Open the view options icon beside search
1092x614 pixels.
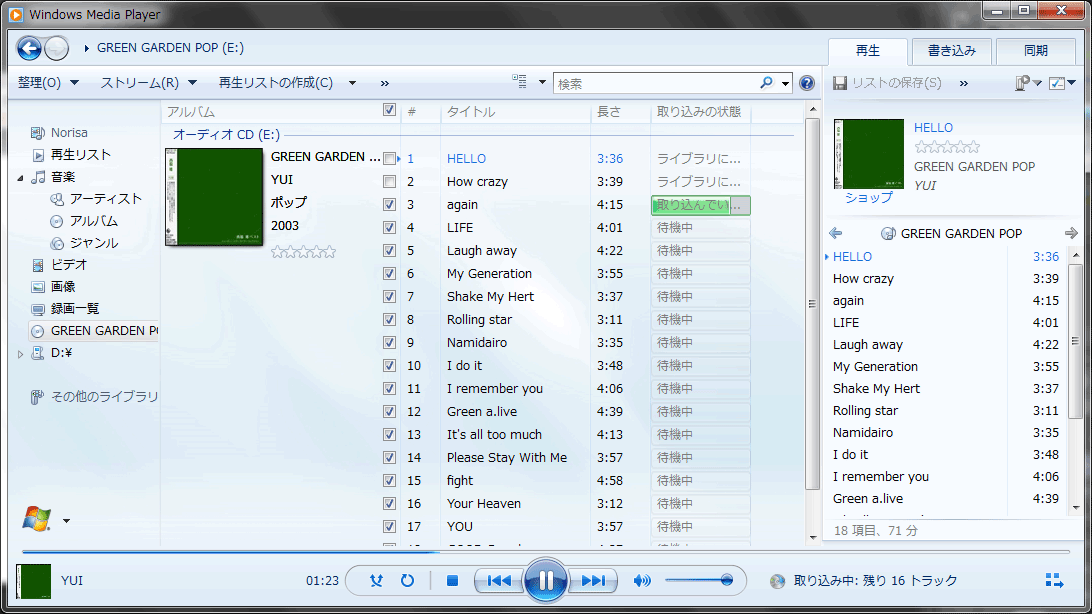pos(520,82)
